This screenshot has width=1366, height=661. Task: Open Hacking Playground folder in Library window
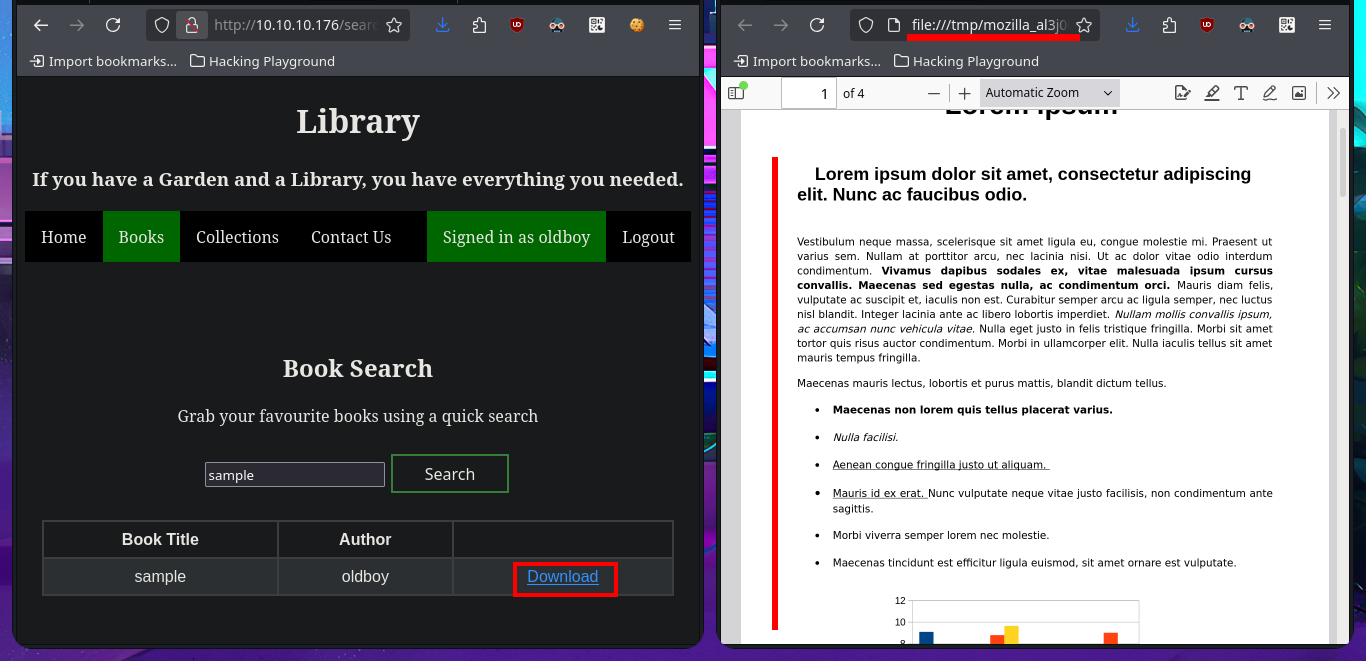[262, 61]
